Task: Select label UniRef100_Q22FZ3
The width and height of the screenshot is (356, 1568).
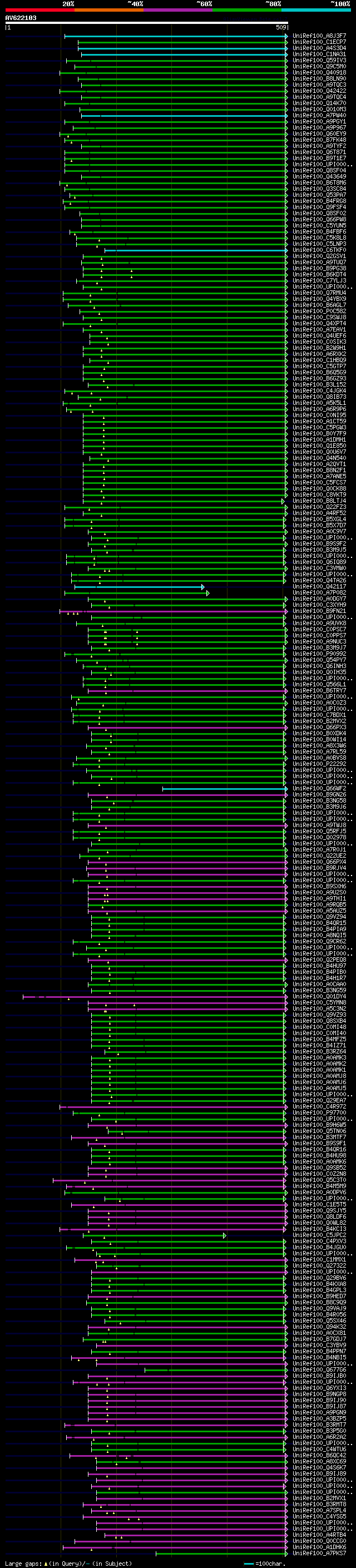Action: click(319, 507)
